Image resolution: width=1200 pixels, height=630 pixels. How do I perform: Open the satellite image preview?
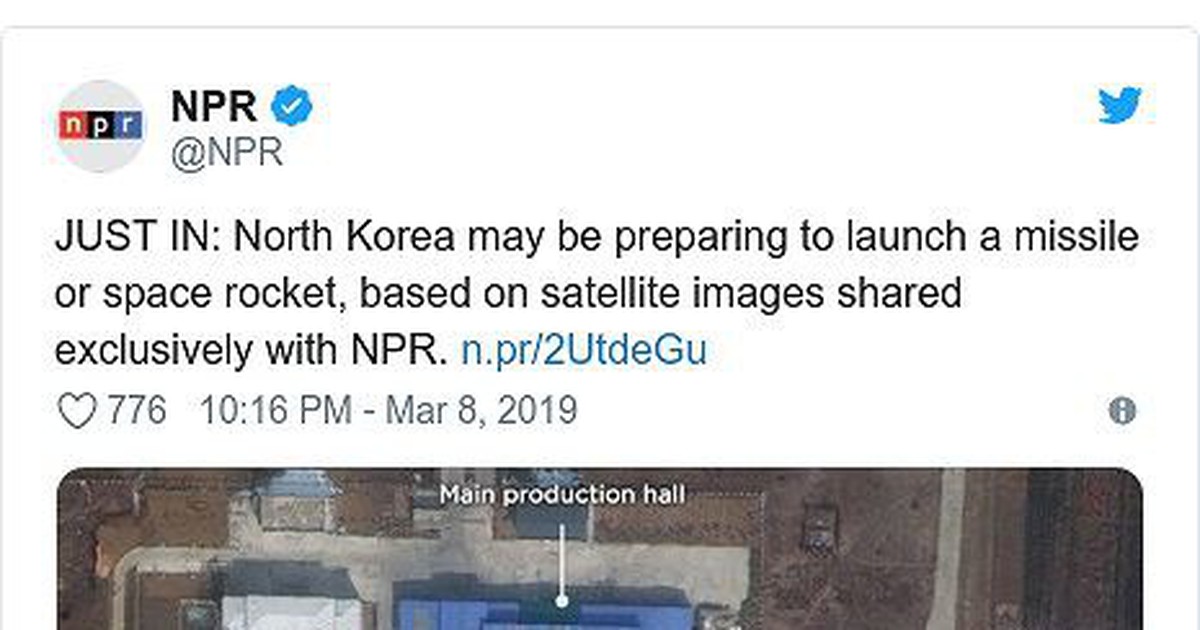600,549
